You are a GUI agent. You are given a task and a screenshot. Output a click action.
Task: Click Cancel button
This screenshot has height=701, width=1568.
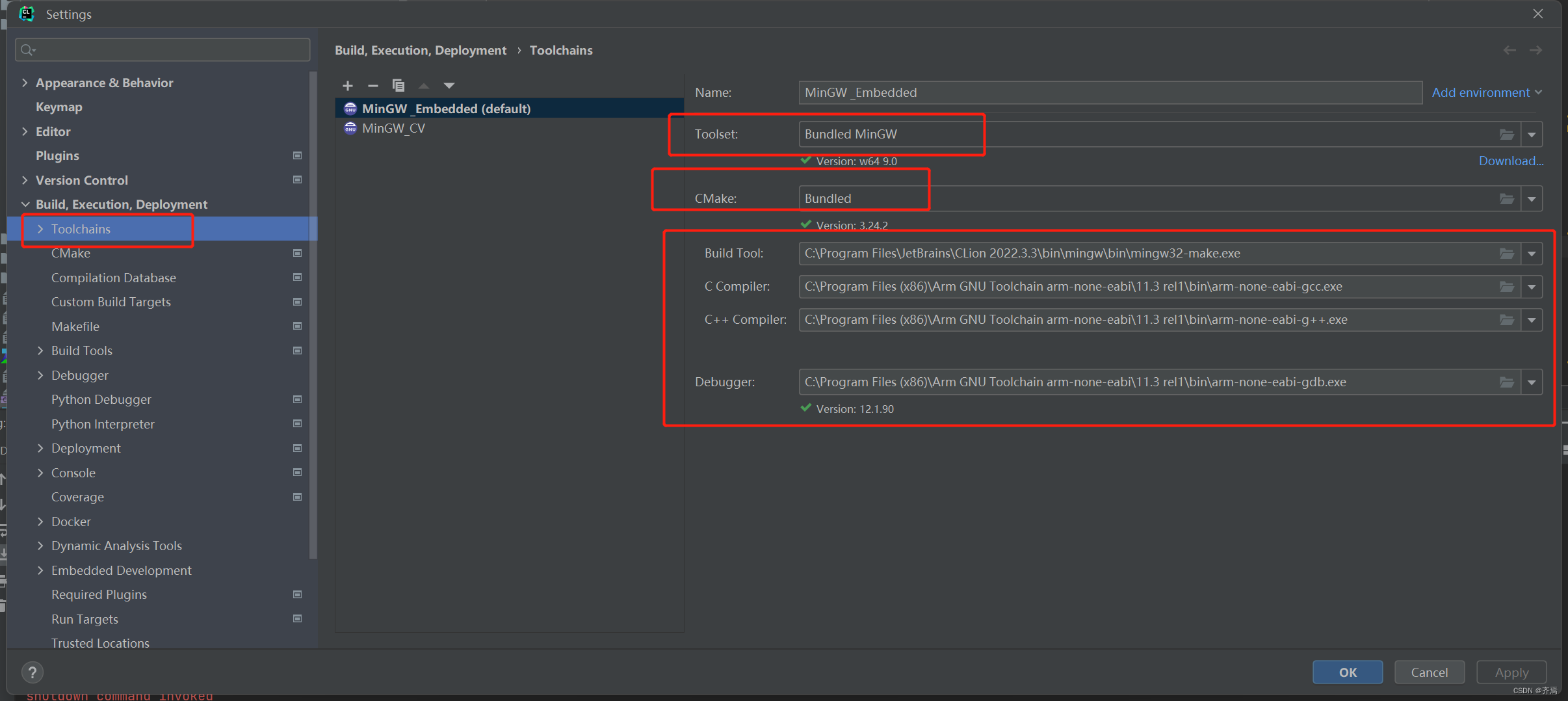[1430, 672]
